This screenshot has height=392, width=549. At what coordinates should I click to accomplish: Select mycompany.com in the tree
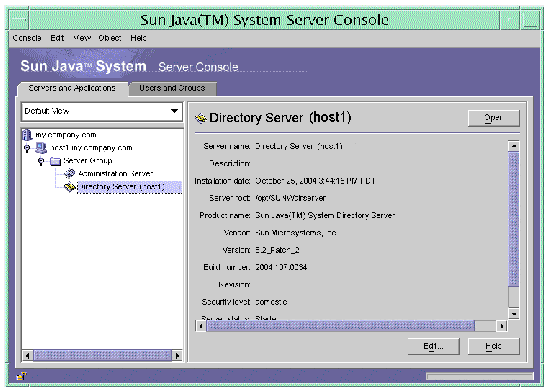(x=66, y=135)
